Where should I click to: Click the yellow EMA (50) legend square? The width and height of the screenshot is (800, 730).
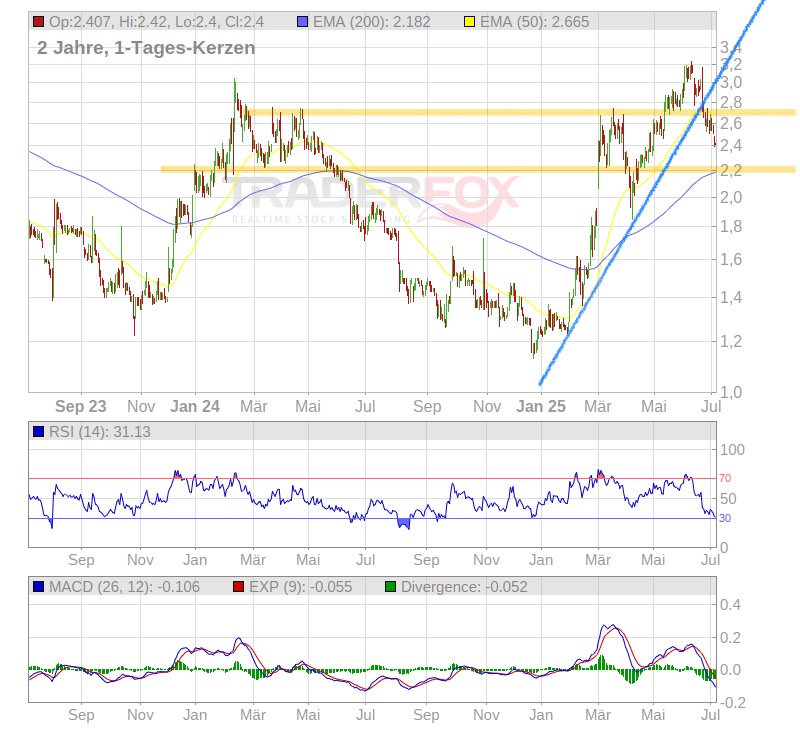click(x=467, y=21)
